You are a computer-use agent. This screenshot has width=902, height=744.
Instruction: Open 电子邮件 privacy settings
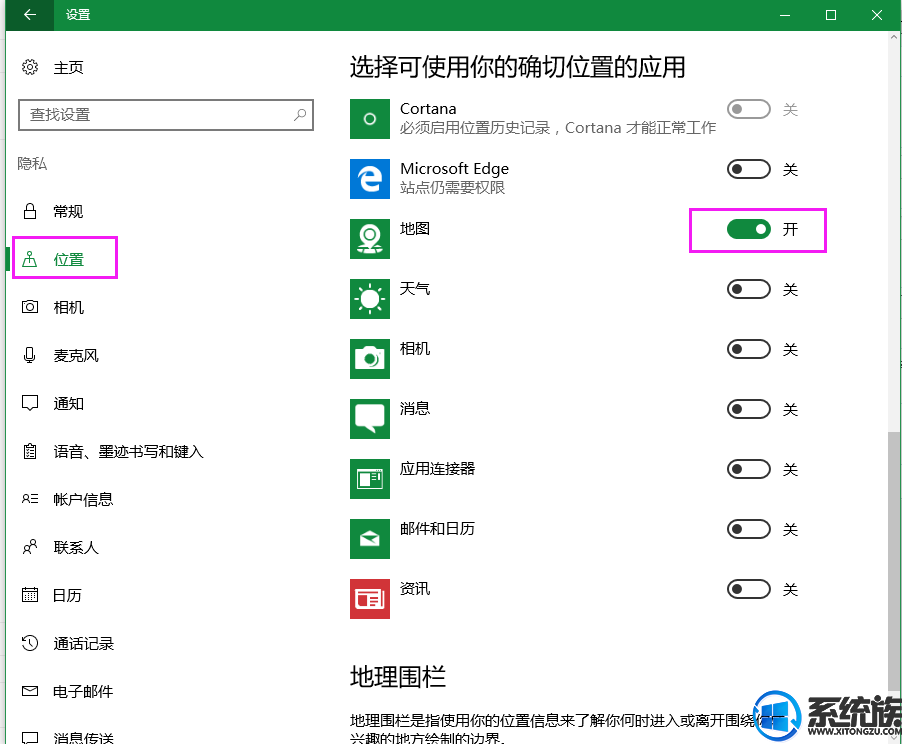click(83, 691)
